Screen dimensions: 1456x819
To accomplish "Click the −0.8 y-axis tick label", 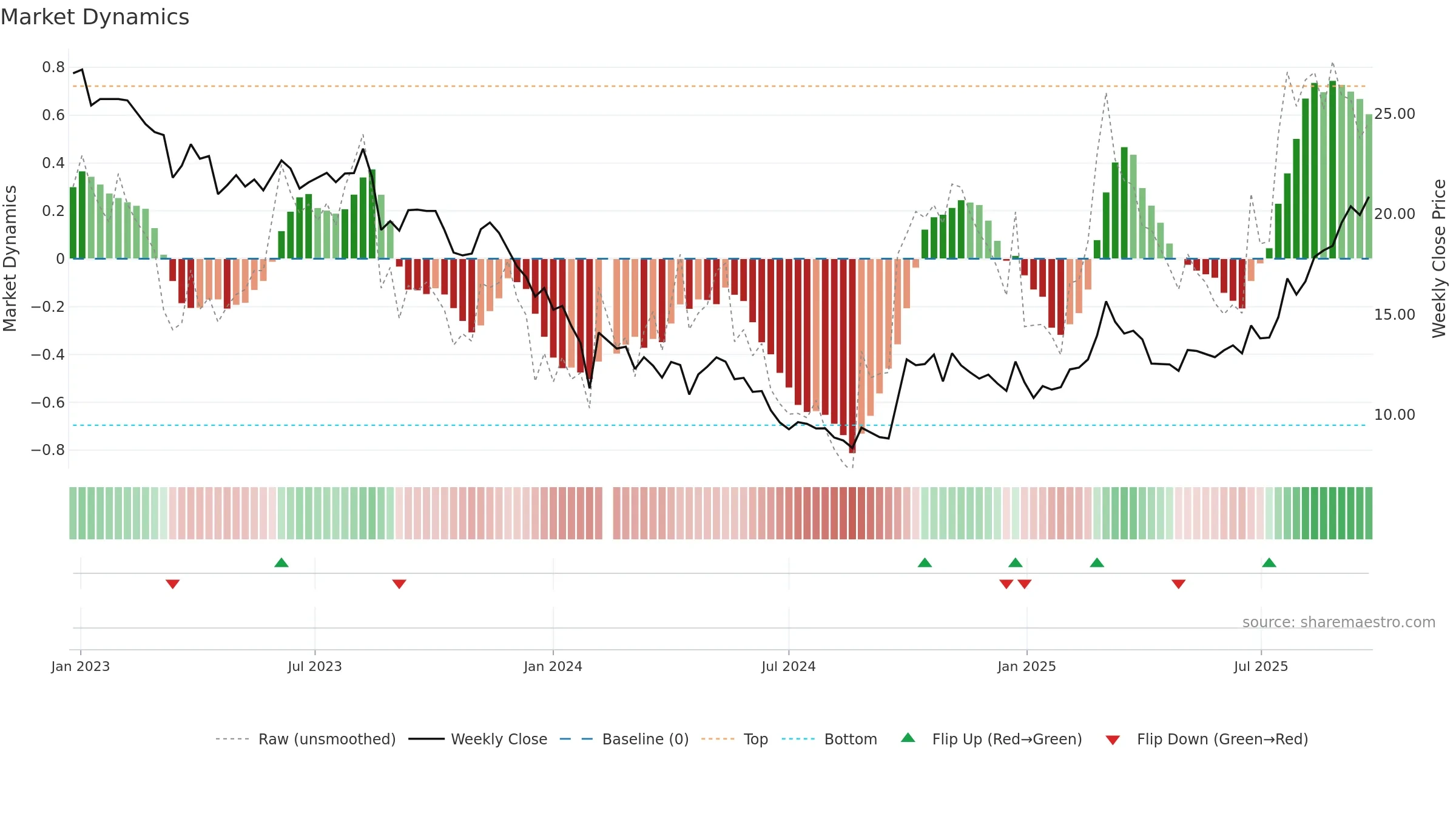I will click(48, 450).
